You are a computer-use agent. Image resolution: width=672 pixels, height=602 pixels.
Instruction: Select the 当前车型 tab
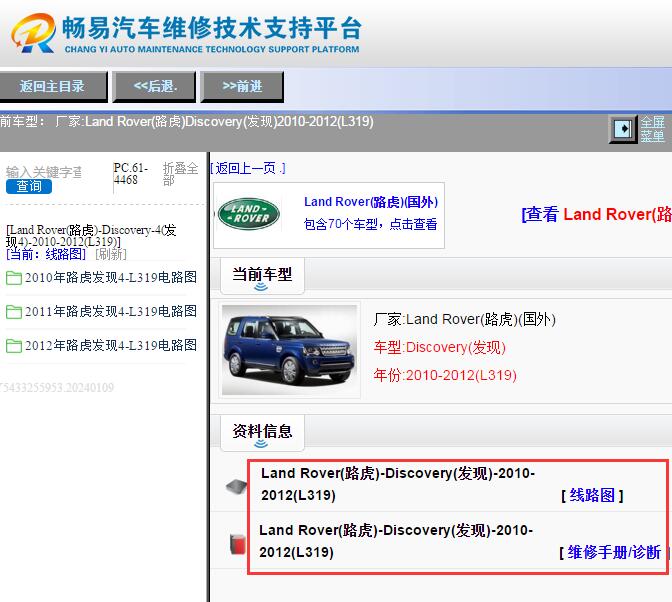point(262,275)
